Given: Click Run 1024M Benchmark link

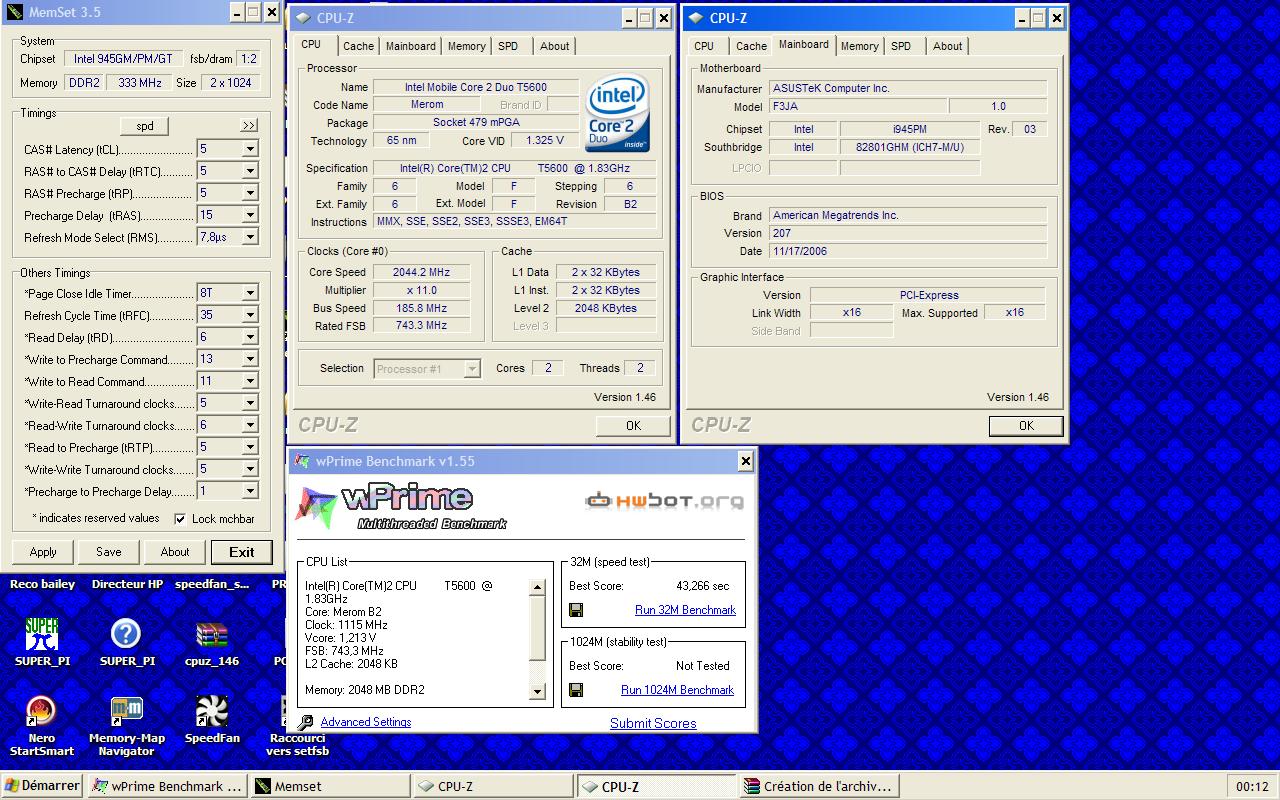Looking at the screenshot, I should pyautogui.click(x=677, y=690).
